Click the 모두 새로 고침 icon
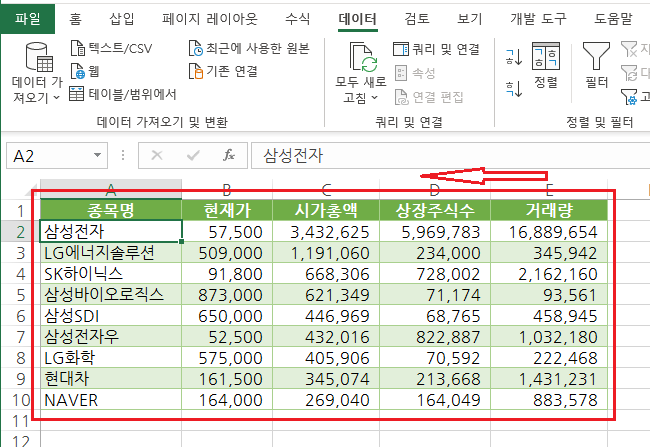 click(x=363, y=57)
